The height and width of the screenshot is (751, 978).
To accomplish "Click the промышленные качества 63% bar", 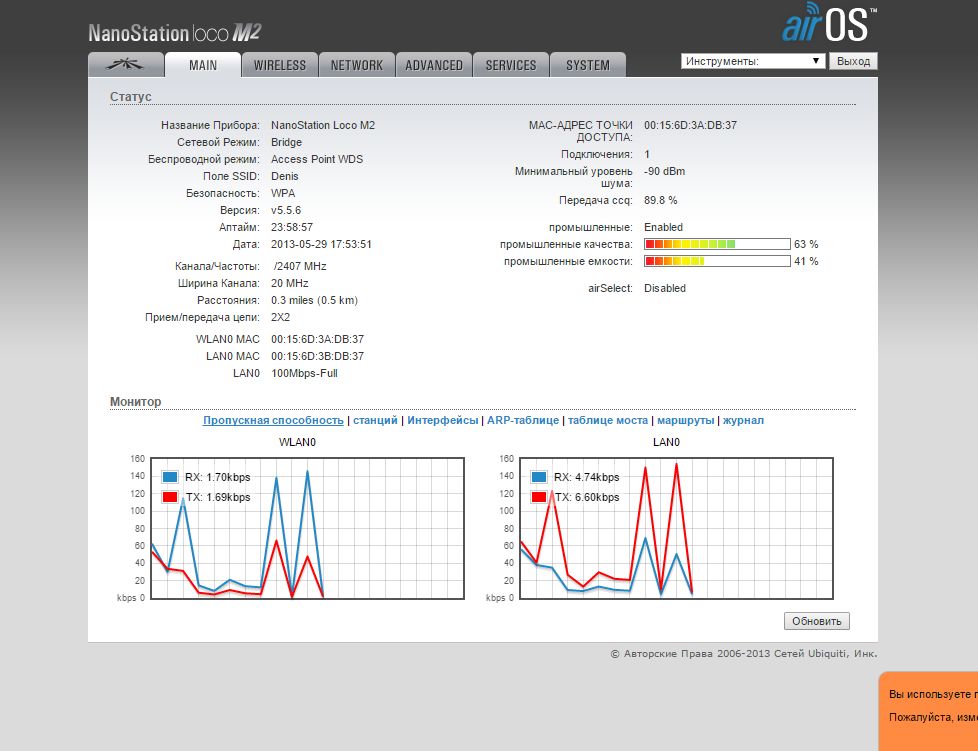I will point(717,244).
